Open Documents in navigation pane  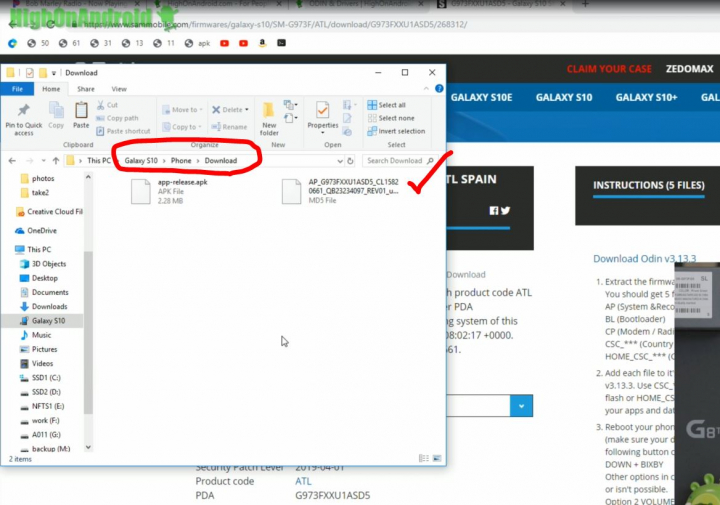click(45, 292)
